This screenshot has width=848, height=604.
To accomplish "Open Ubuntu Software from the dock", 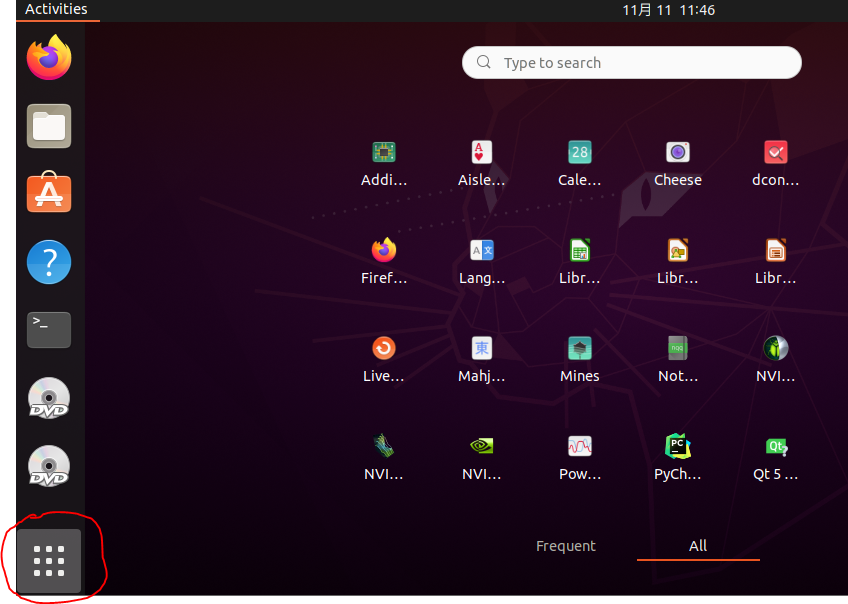I will point(49,193).
